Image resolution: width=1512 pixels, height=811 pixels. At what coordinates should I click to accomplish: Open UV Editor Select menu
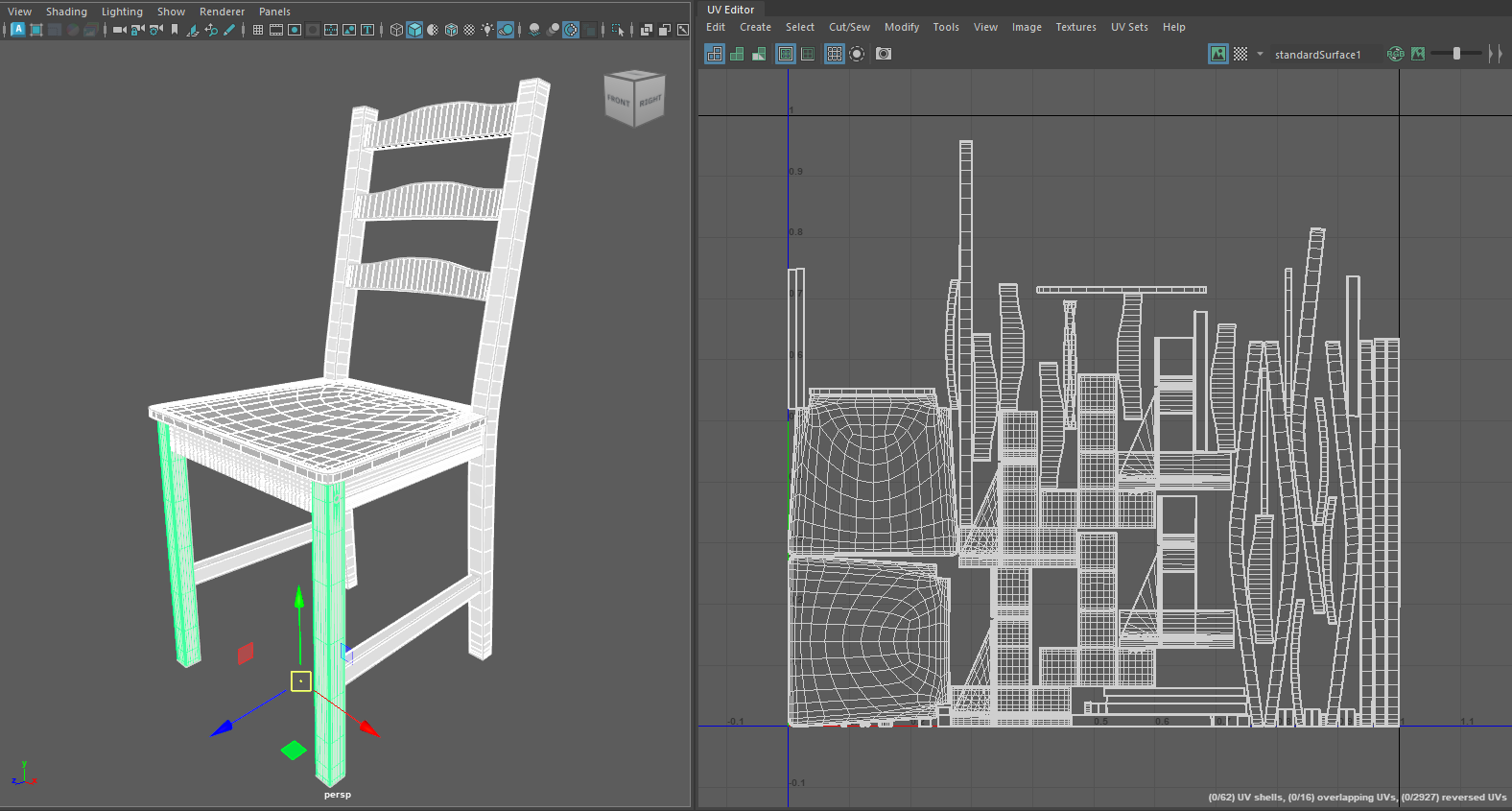[800, 27]
